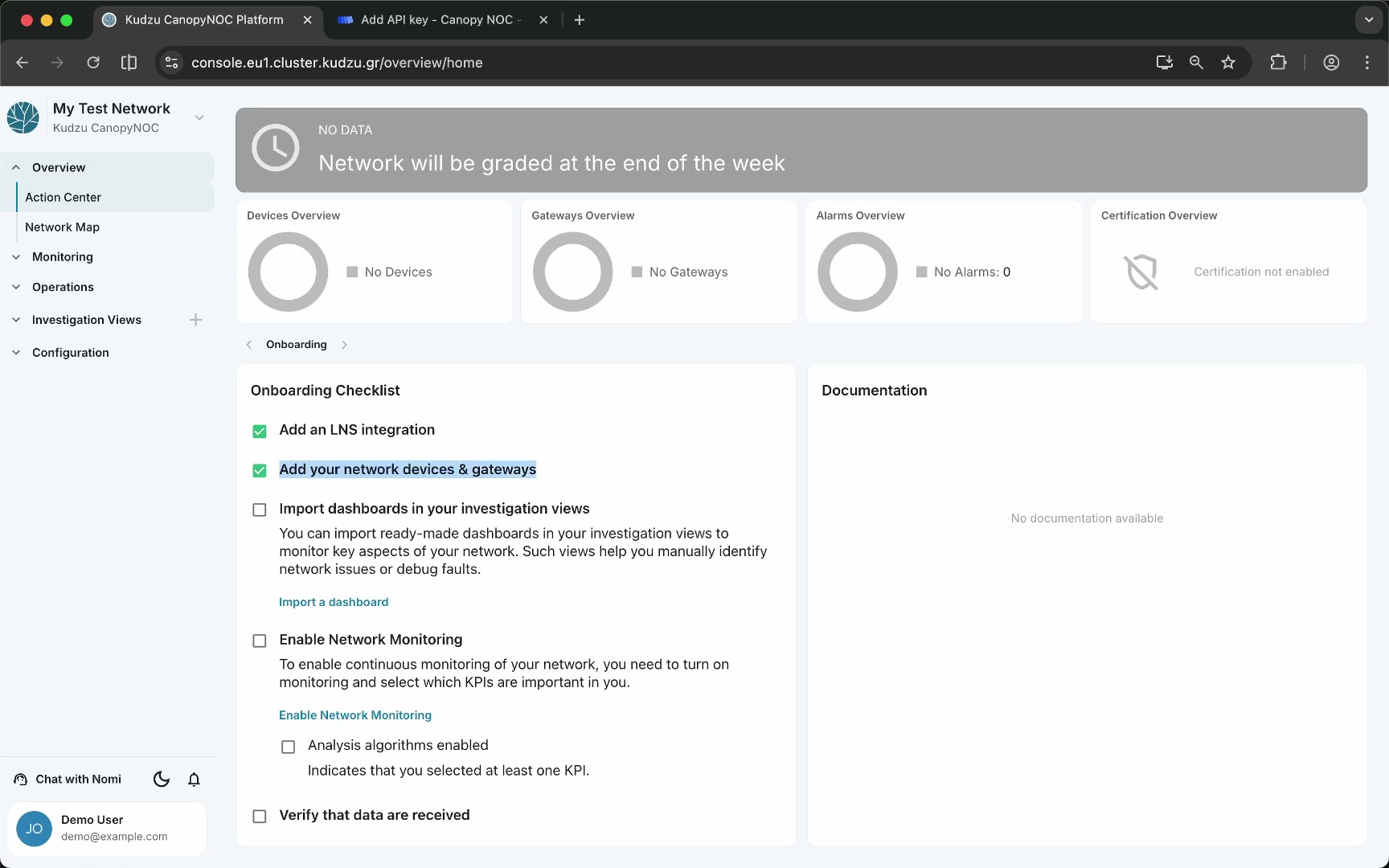Check Verify that data are received checkbox
The image size is (1389, 868).
[260, 816]
